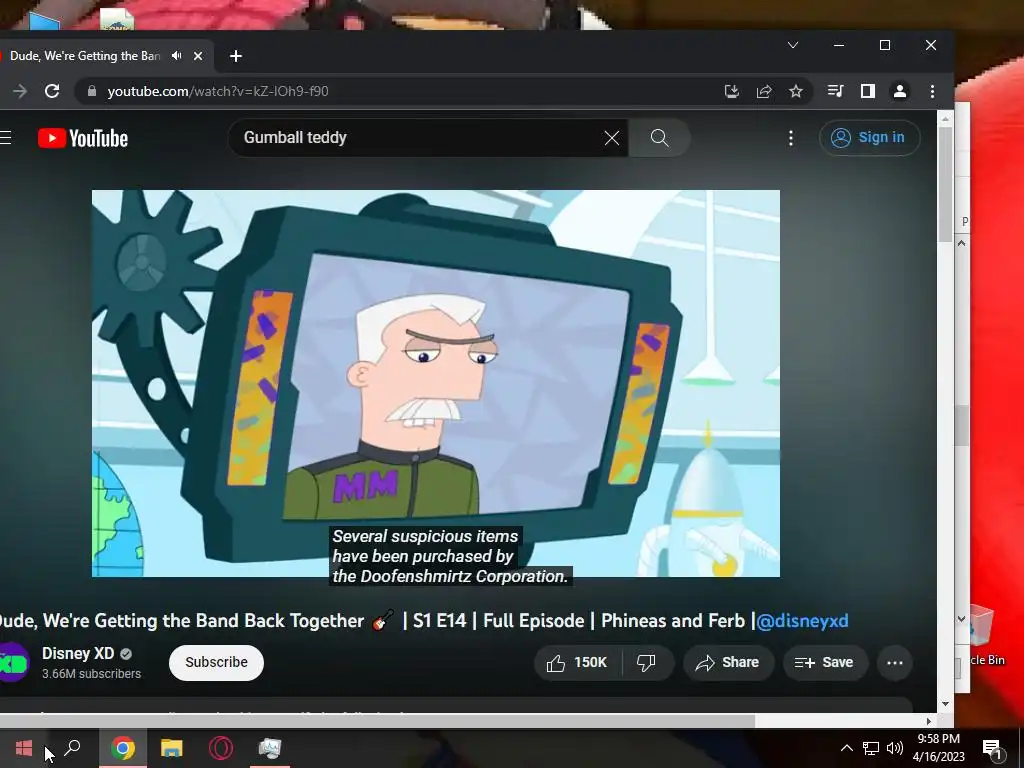Open a new browser tab
Image resolution: width=1024 pixels, height=768 pixels.
(236, 56)
